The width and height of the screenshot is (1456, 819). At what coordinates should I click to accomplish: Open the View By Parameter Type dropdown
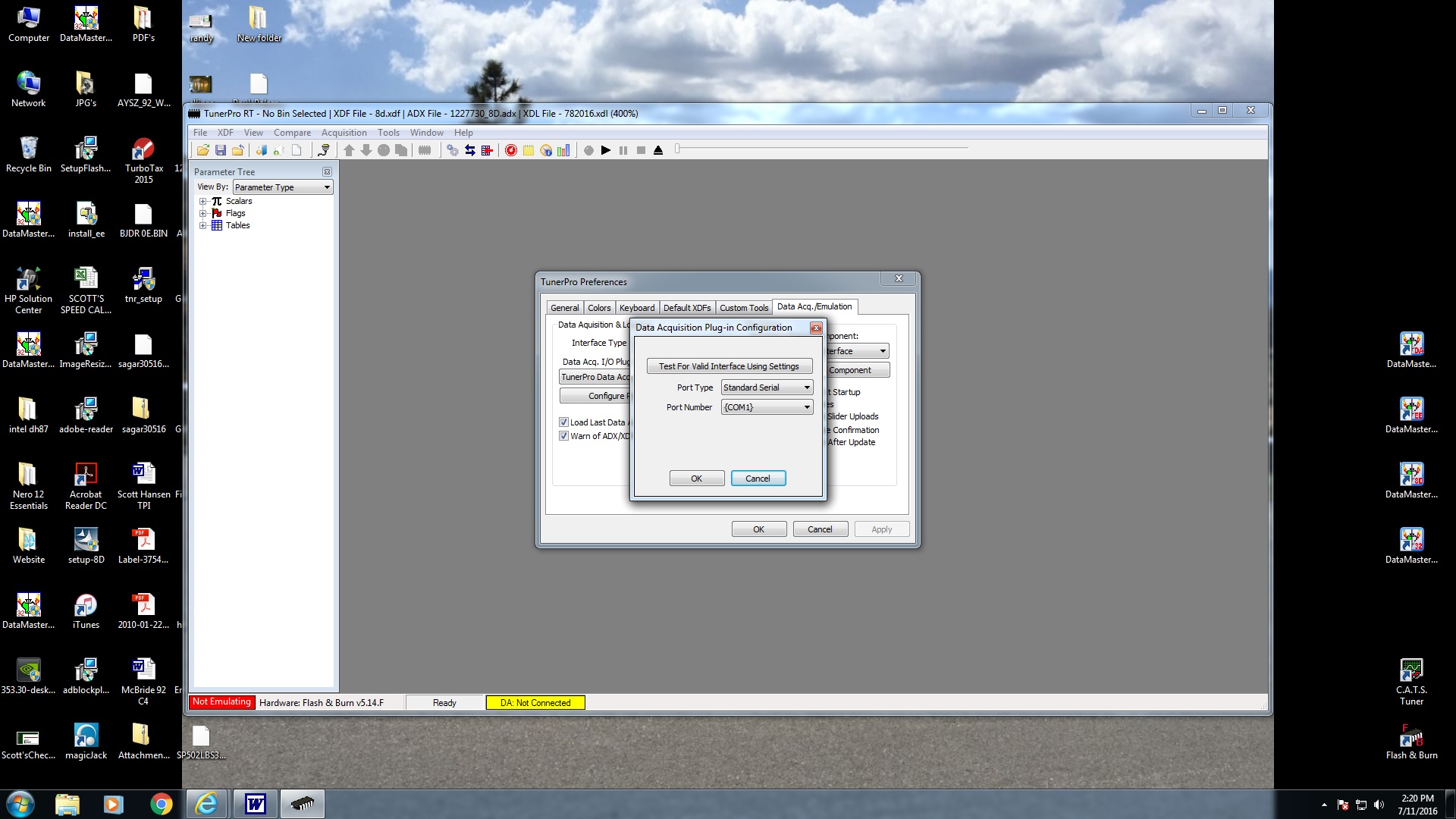[283, 187]
